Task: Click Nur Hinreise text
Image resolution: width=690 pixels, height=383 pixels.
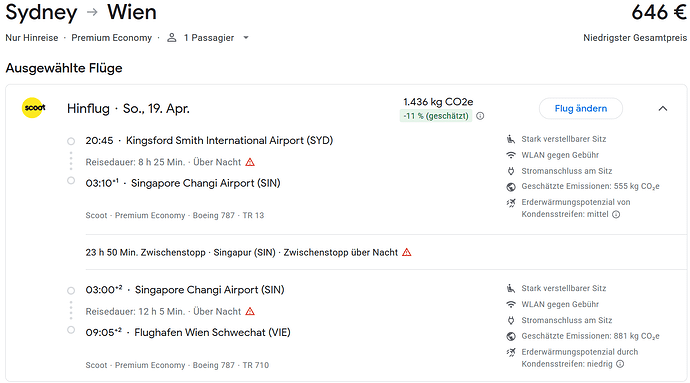Action: tap(32, 38)
